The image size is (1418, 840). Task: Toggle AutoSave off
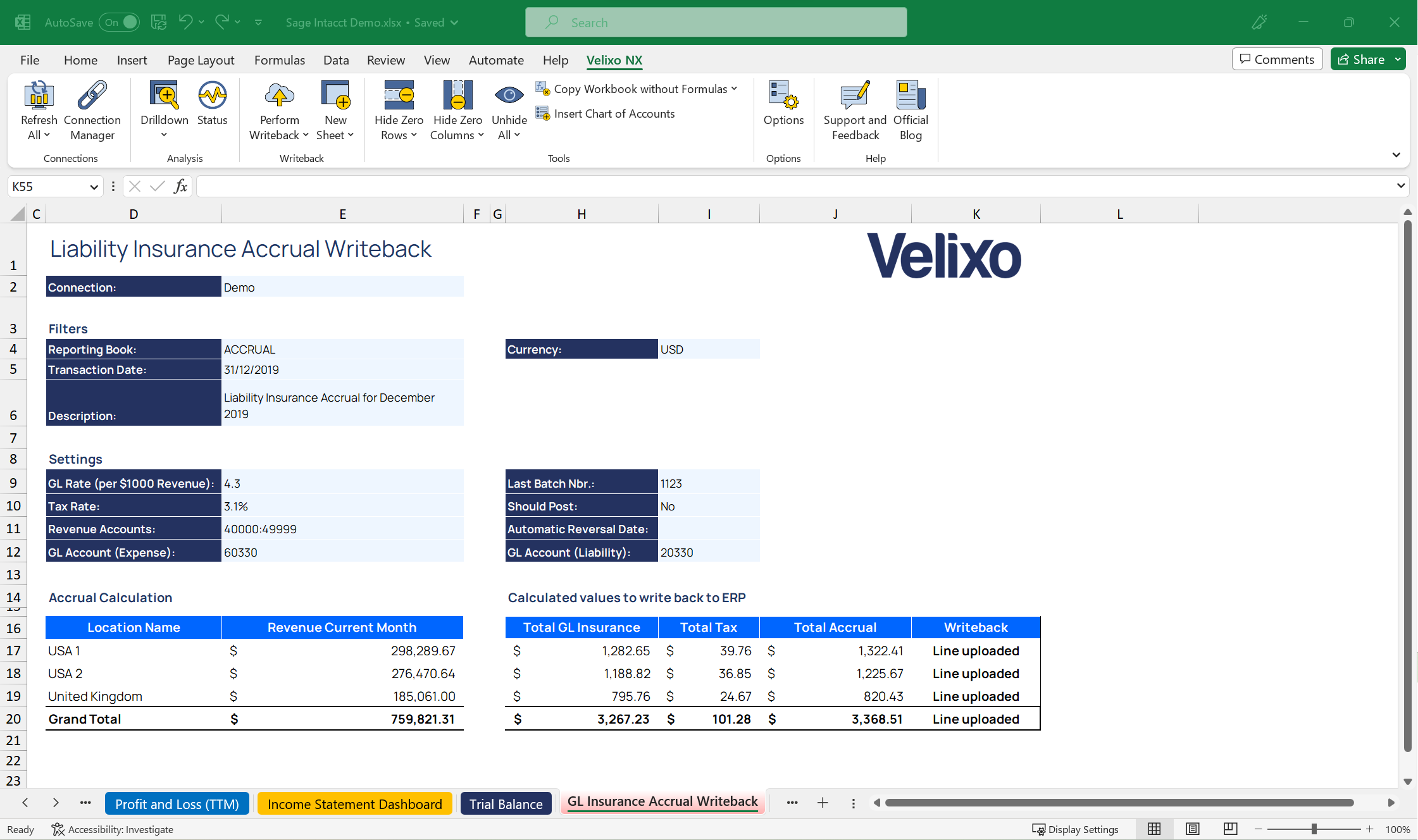tap(119, 22)
